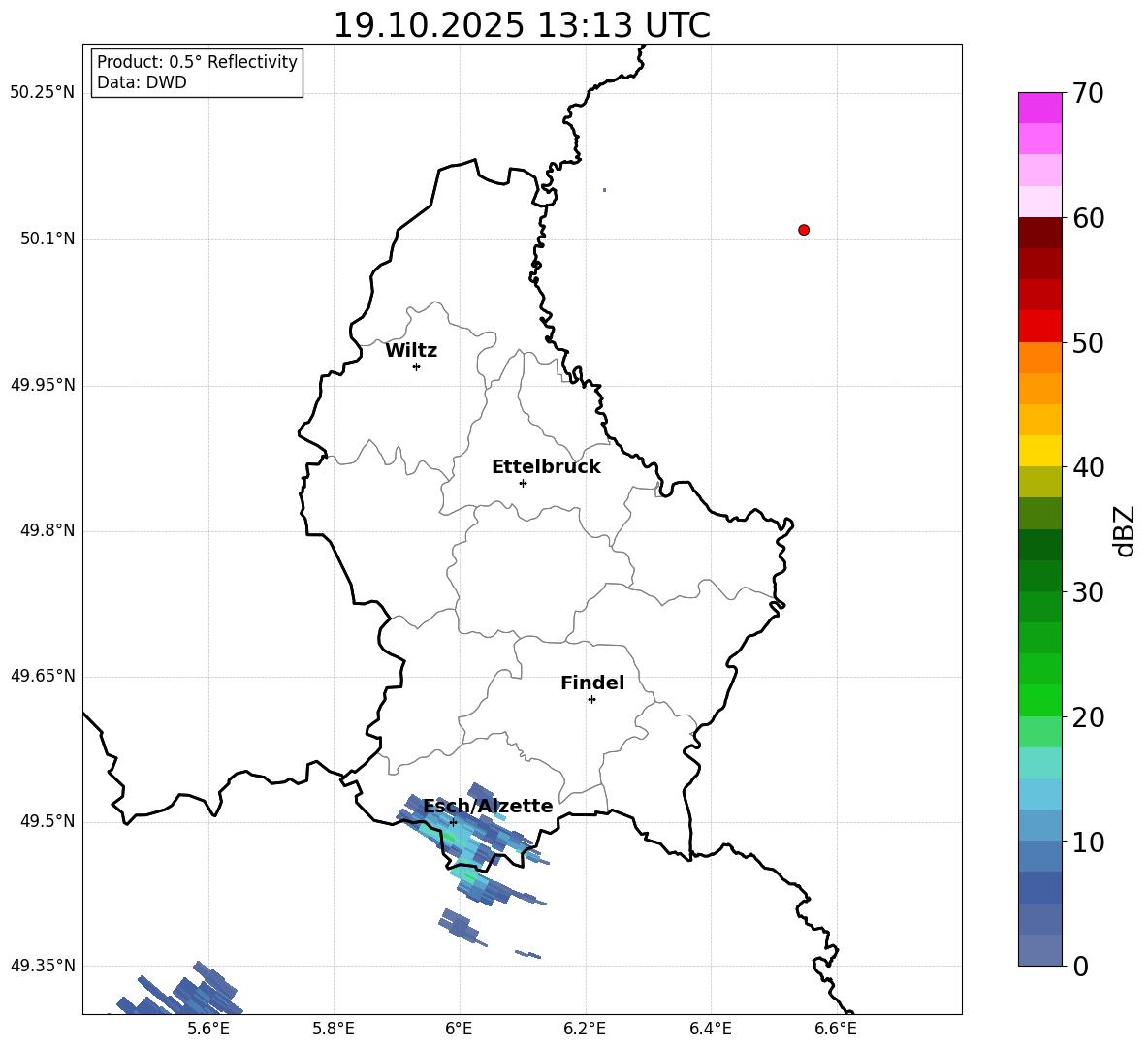Click the colorbar 30 tick label
The width and height of the screenshot is (1148, 1048).
[1089, 592]
